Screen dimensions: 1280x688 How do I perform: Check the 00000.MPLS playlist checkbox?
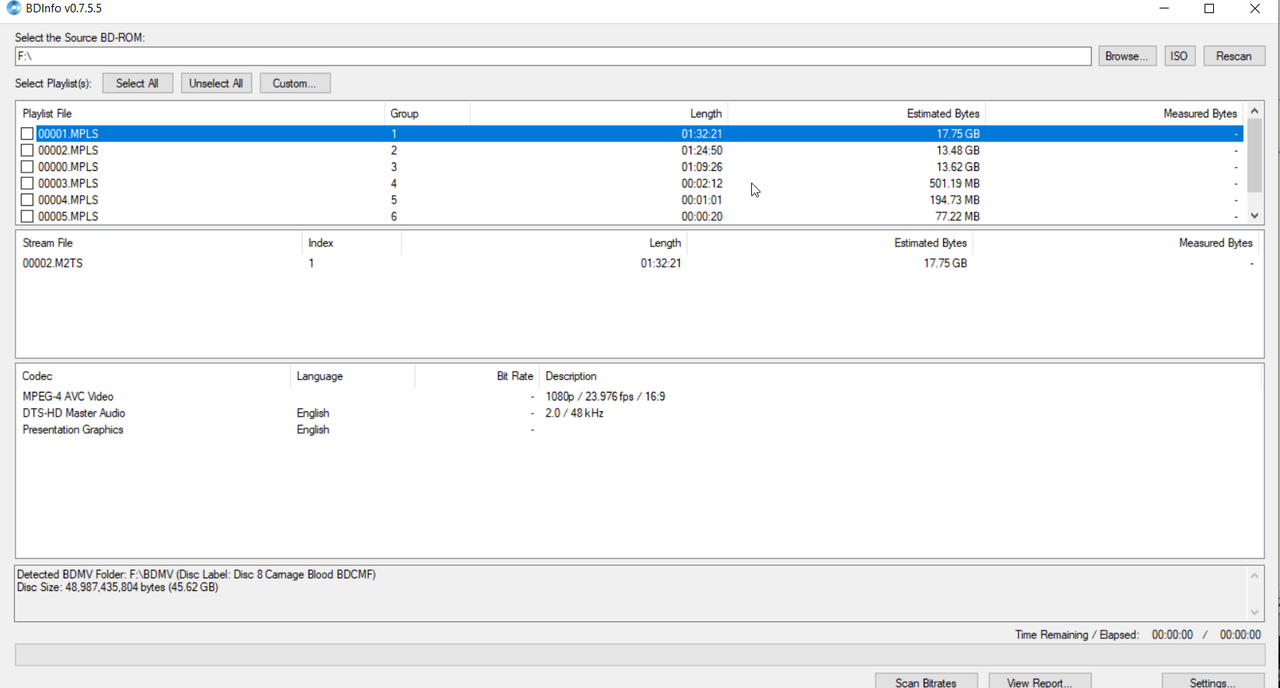[x=27, y=167]
